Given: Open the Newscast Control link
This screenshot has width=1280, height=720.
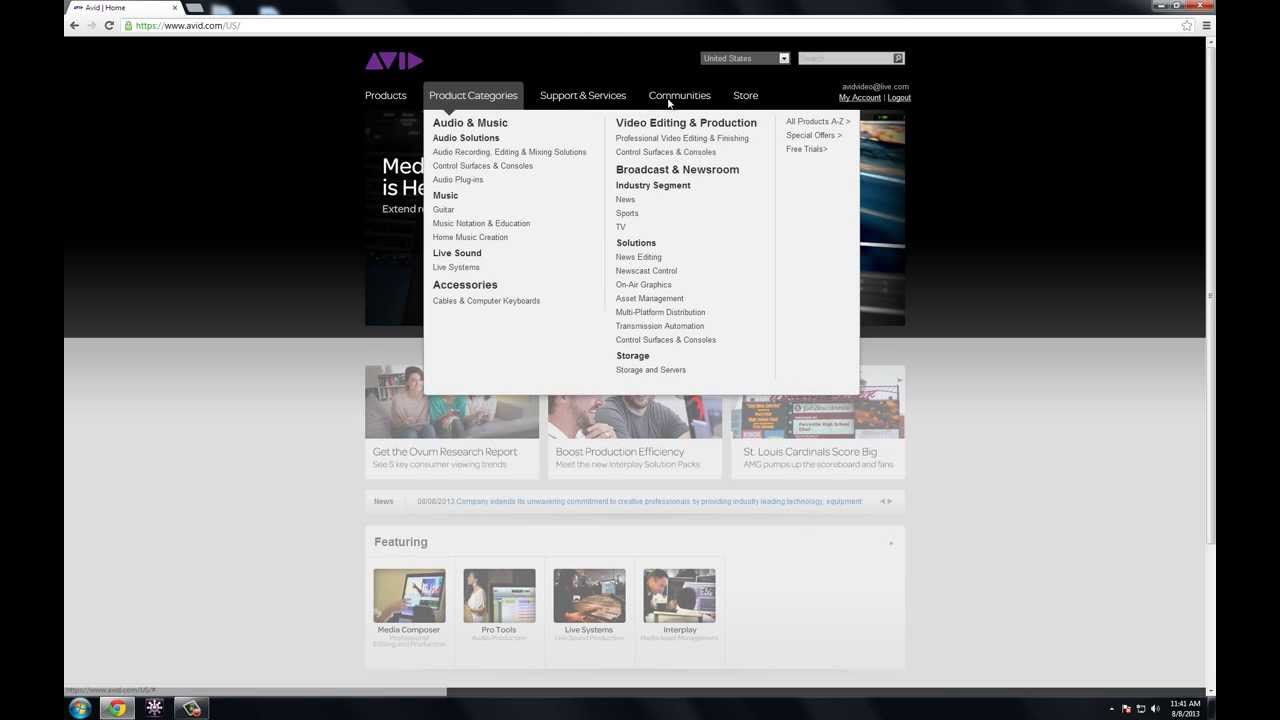Looking at the screenshot, I should pyautogui.click(x=646, y=271).
